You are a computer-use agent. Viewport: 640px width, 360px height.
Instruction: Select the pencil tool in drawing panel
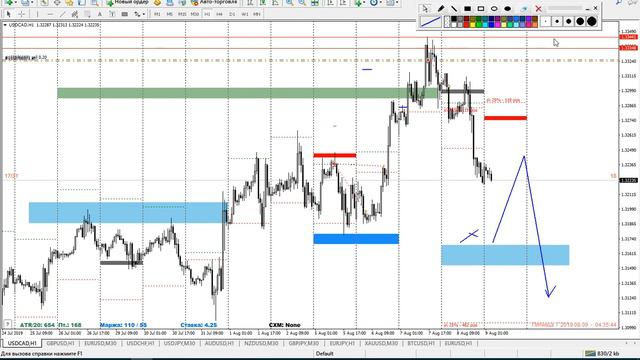click(x=441, y=8)
